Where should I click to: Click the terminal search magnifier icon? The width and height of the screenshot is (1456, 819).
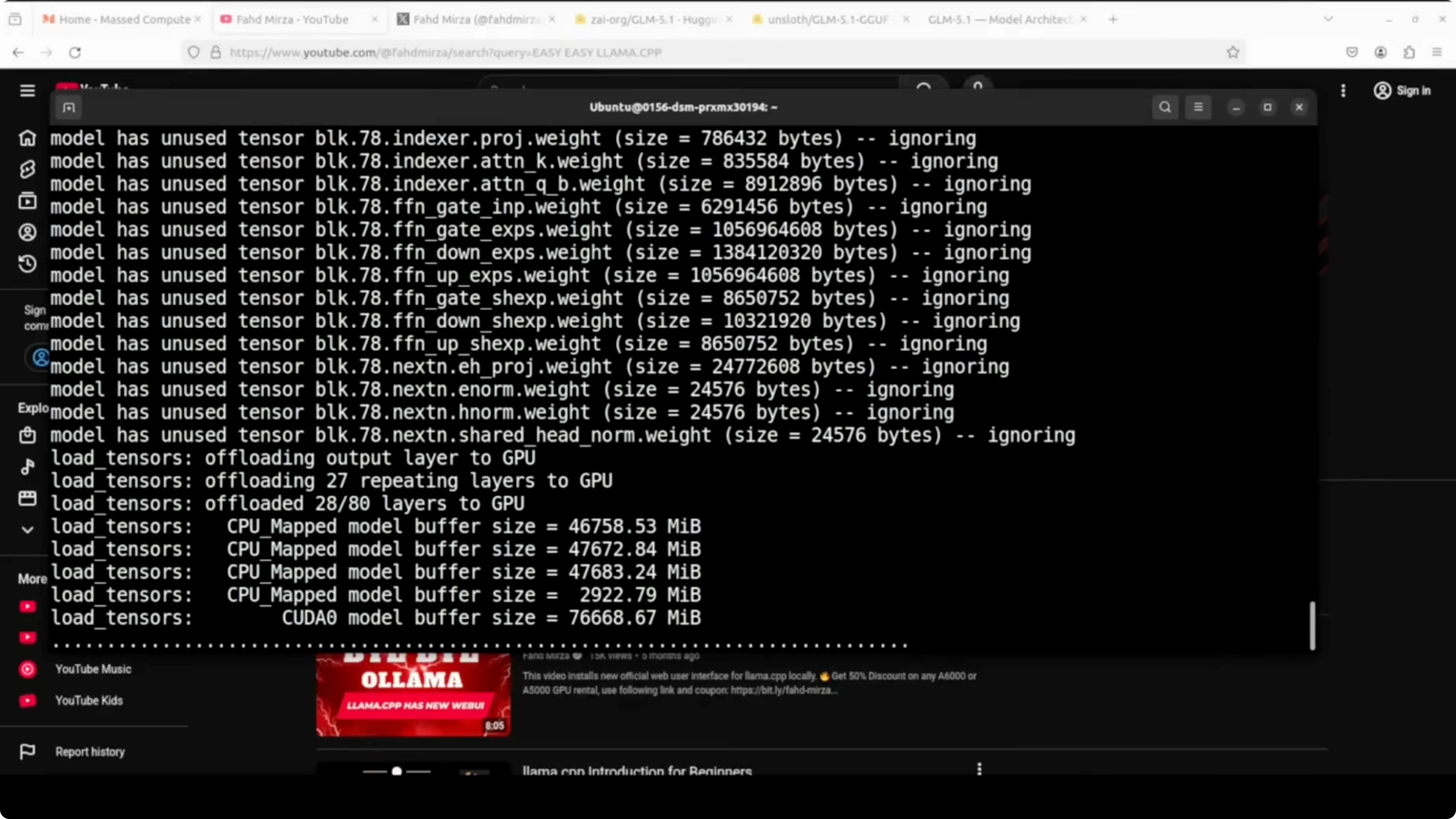1165,107
